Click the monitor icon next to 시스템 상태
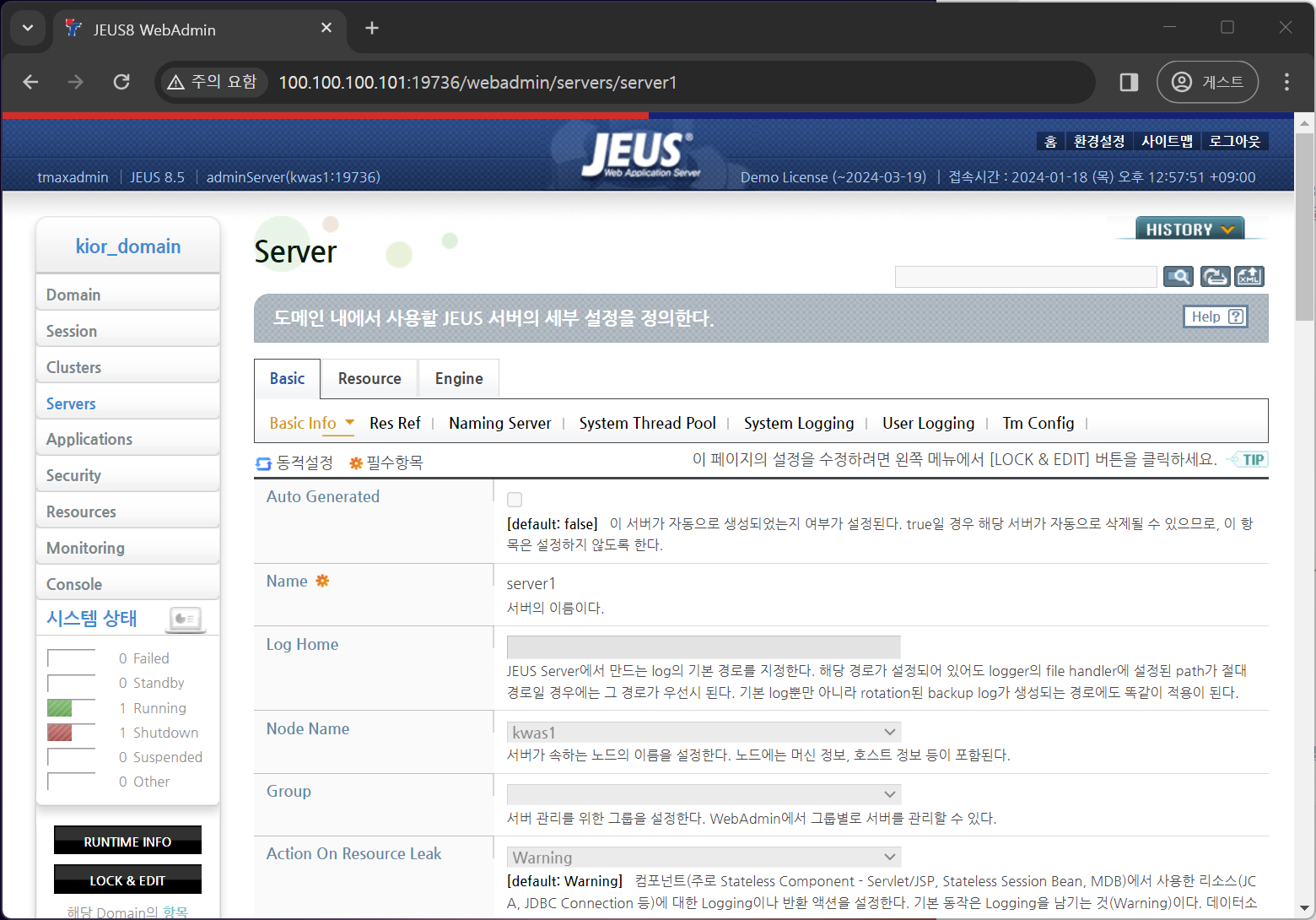The height and width of the screenshot is (920, 1316). click(186, 619)
